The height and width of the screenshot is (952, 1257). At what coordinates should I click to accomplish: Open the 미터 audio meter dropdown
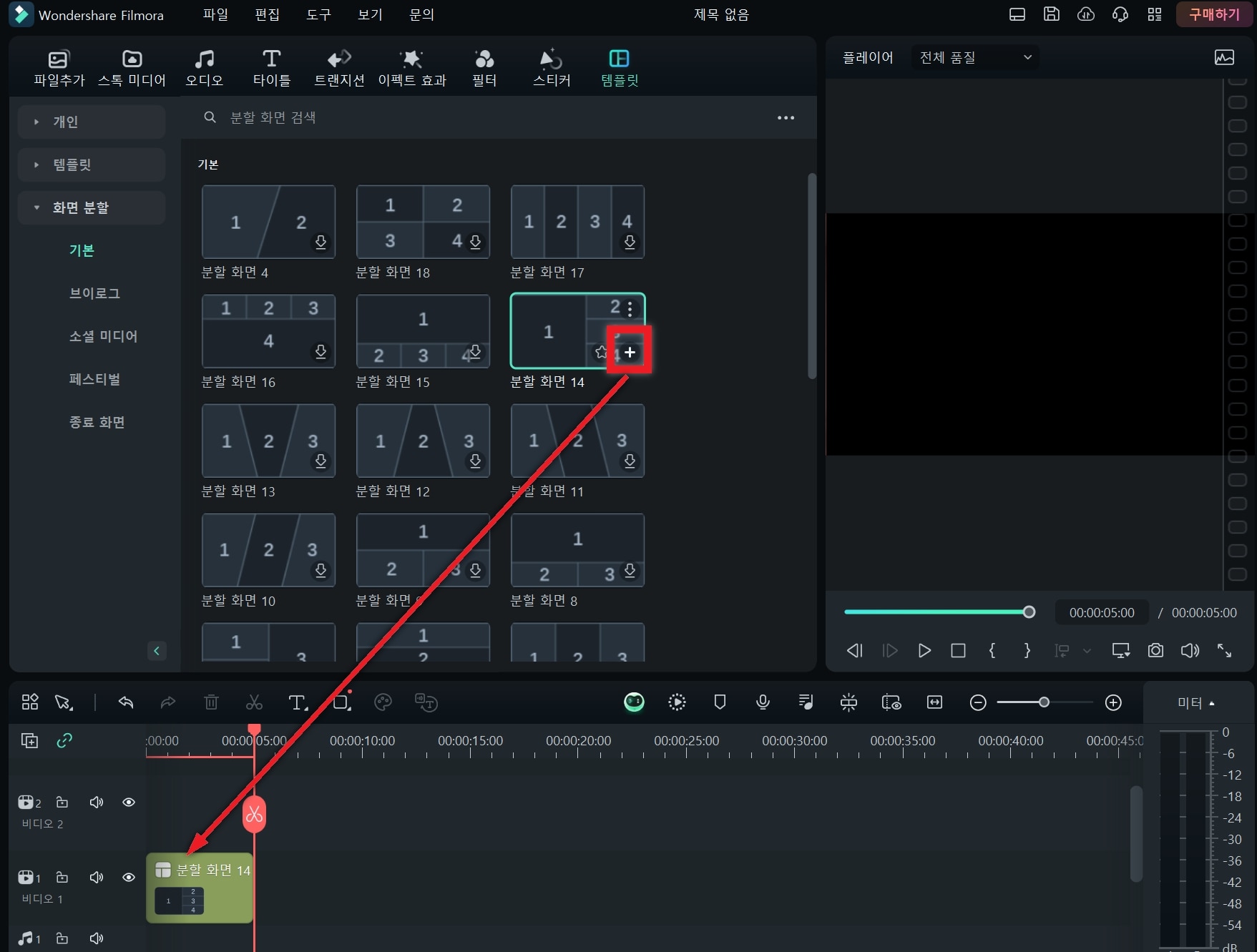point(1196,703)
